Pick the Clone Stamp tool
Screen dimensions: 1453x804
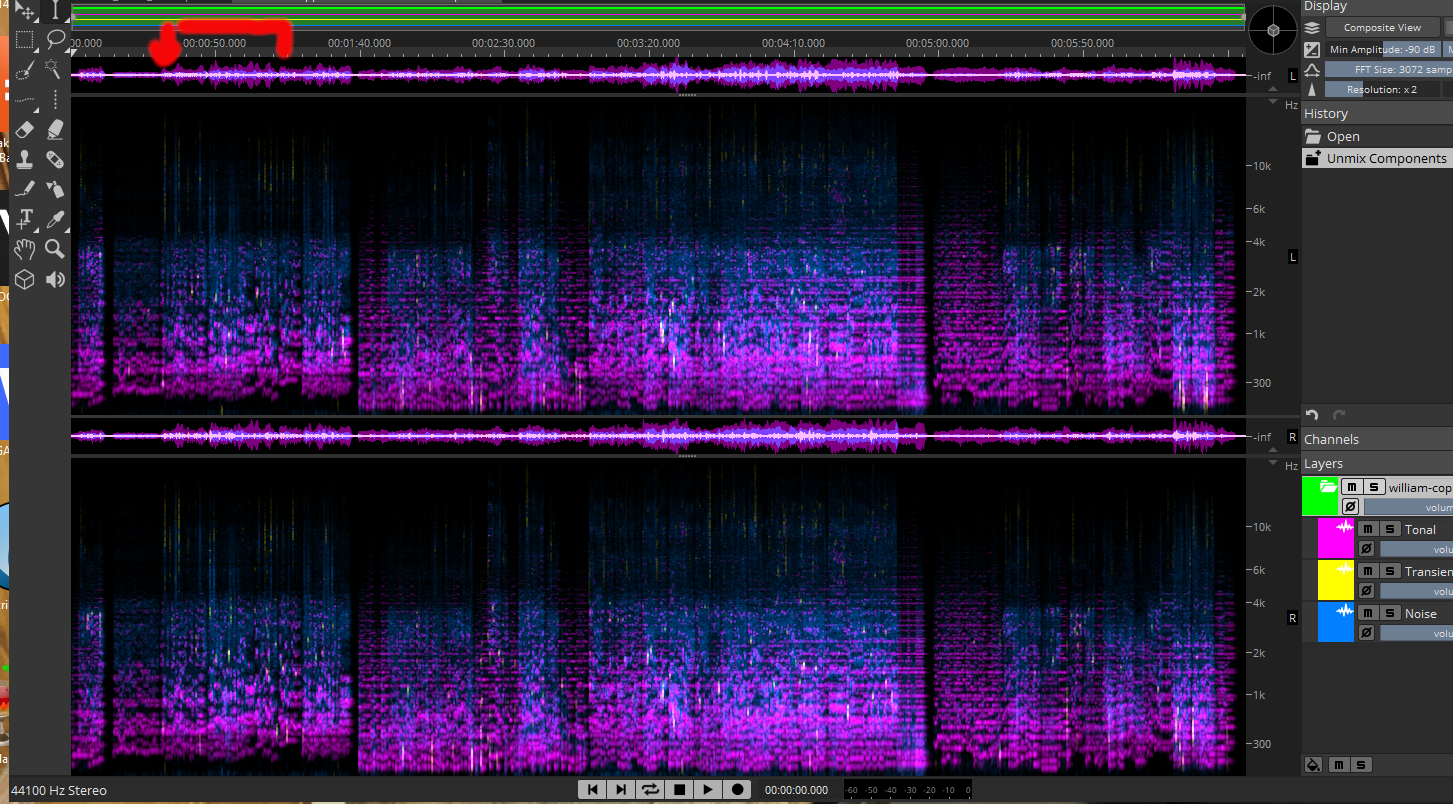point(25,159)
